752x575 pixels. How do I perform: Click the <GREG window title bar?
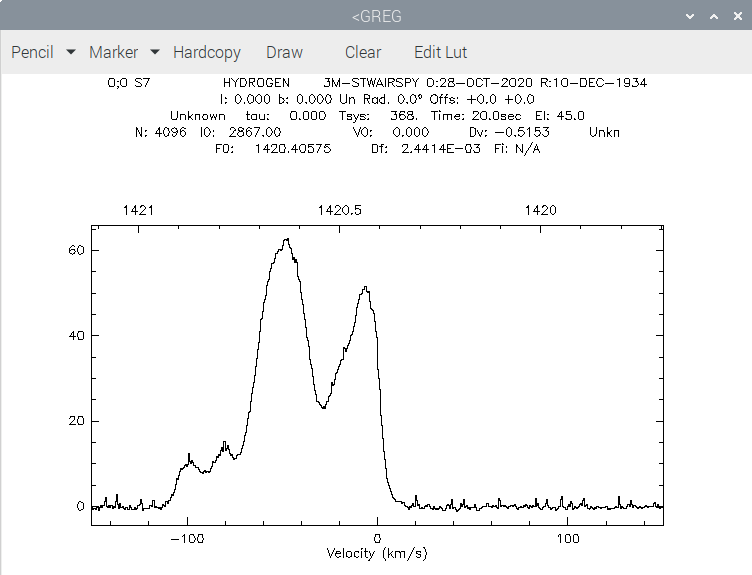coord(376,16)
